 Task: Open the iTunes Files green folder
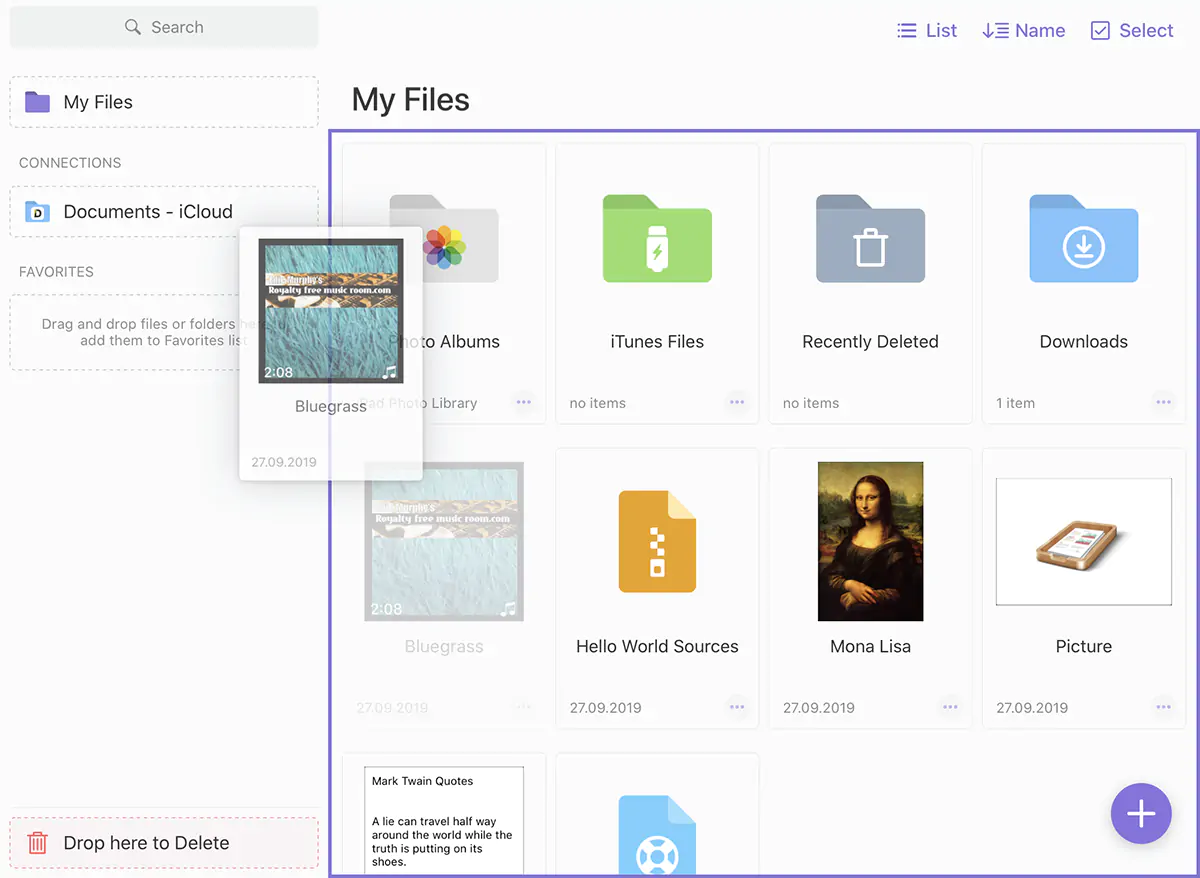657,239
